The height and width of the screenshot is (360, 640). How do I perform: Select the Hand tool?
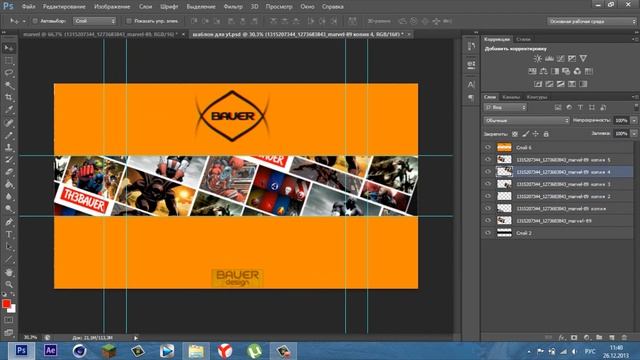click(9, 272)
